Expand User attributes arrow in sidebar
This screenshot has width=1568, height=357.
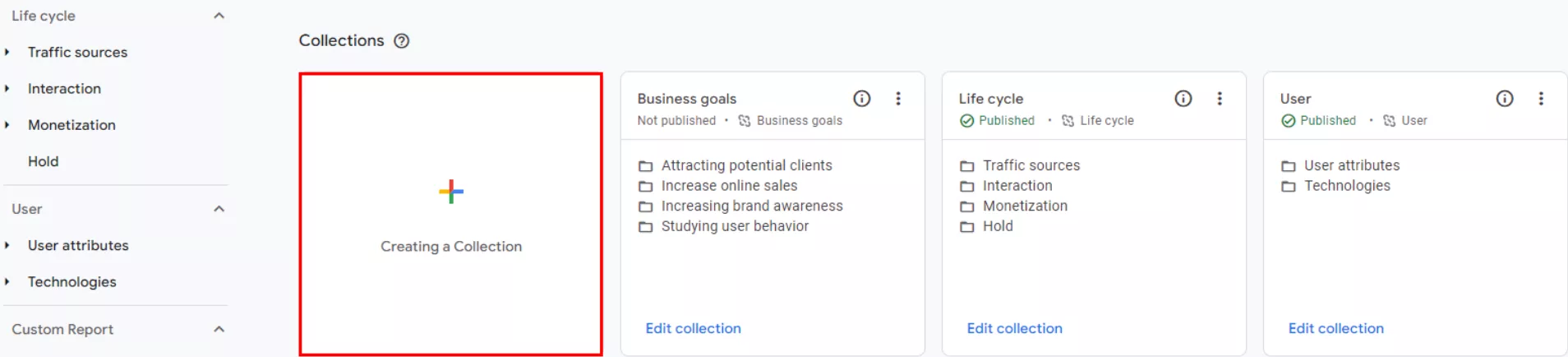pyautogui.click(x=7, y=245)
